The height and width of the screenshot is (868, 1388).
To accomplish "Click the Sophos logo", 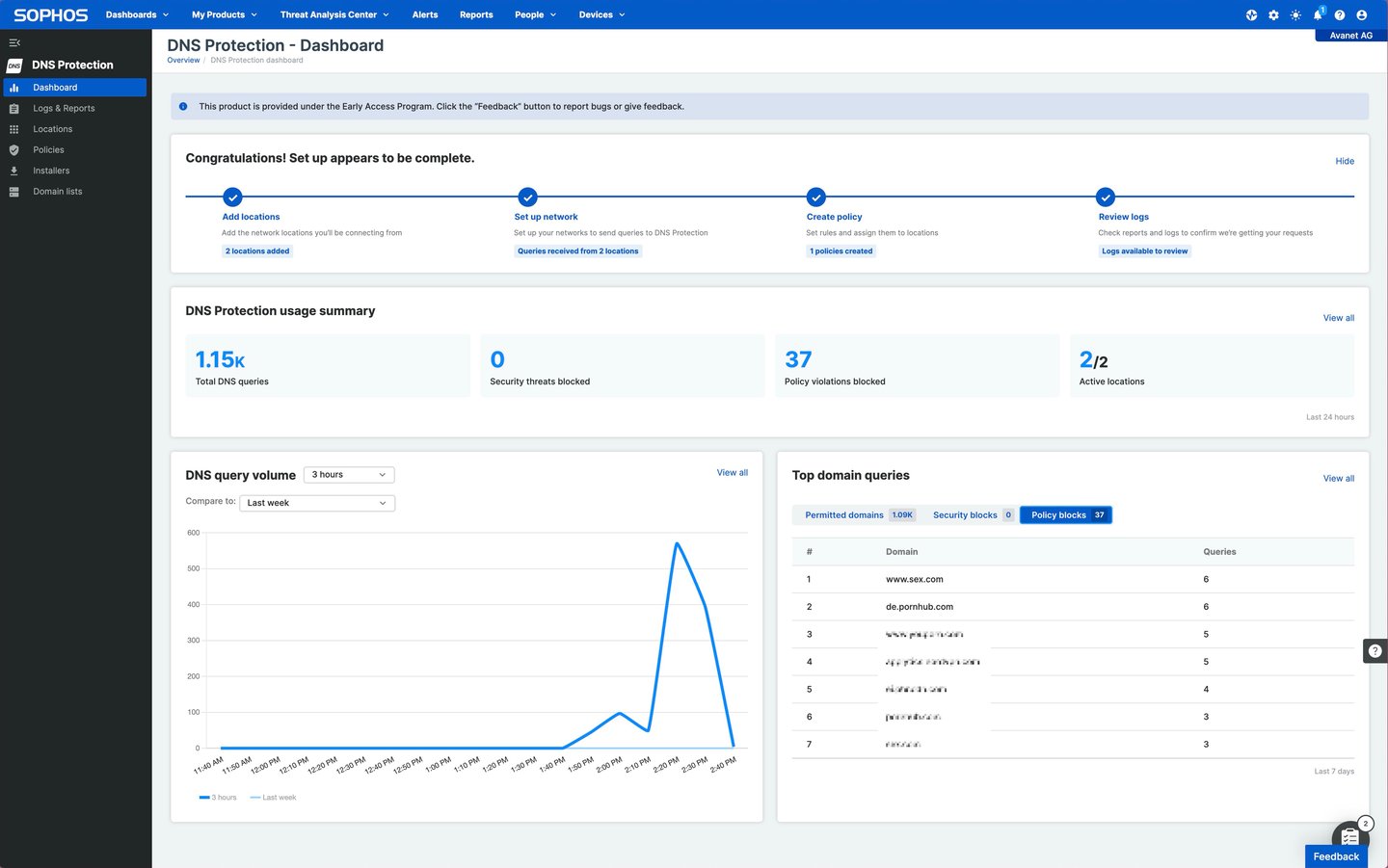I will click(x=50, y=14).
